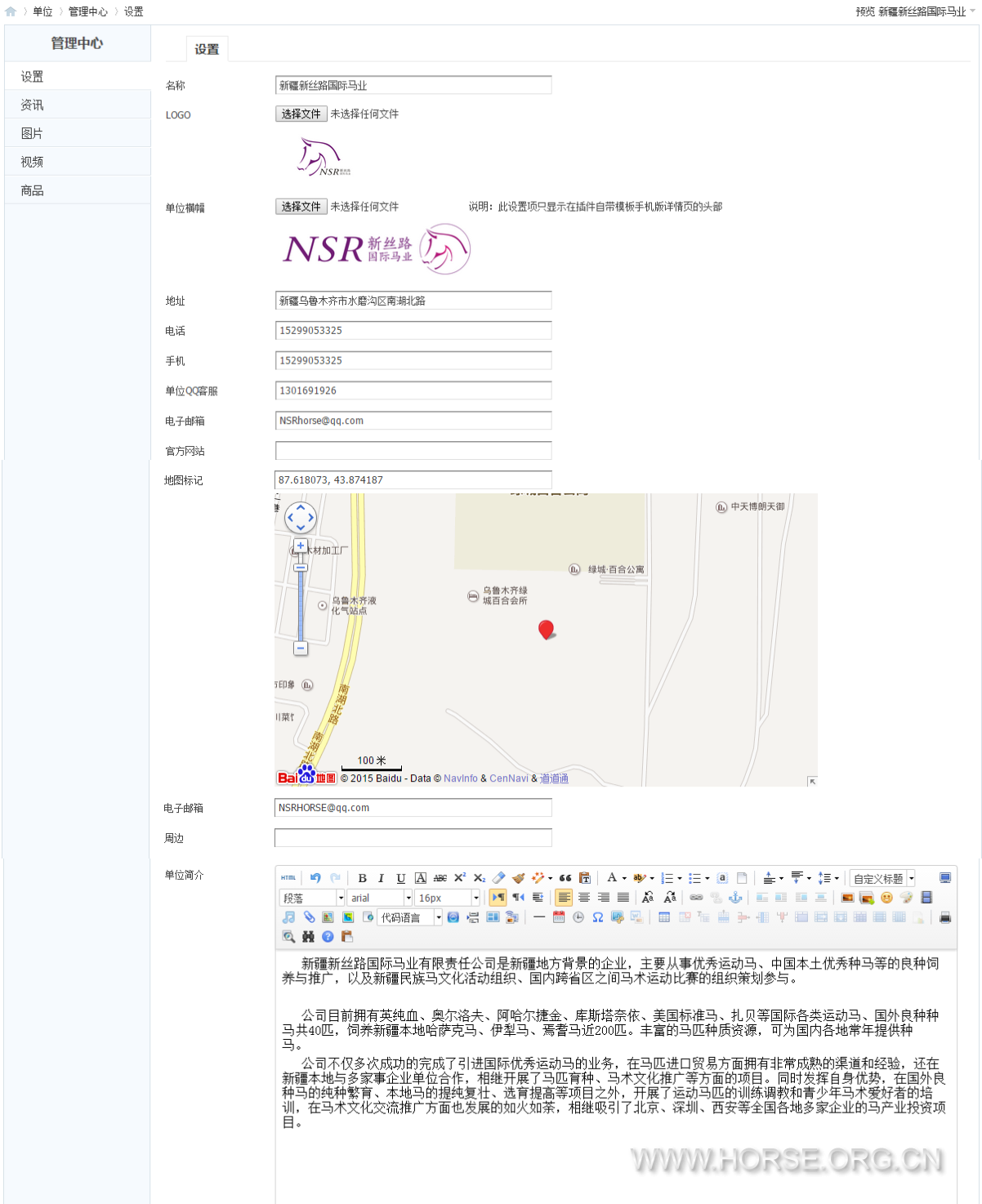Apply subscript formatting
Viewport: 982px width, 1204px height.
[x=480, y=878]
